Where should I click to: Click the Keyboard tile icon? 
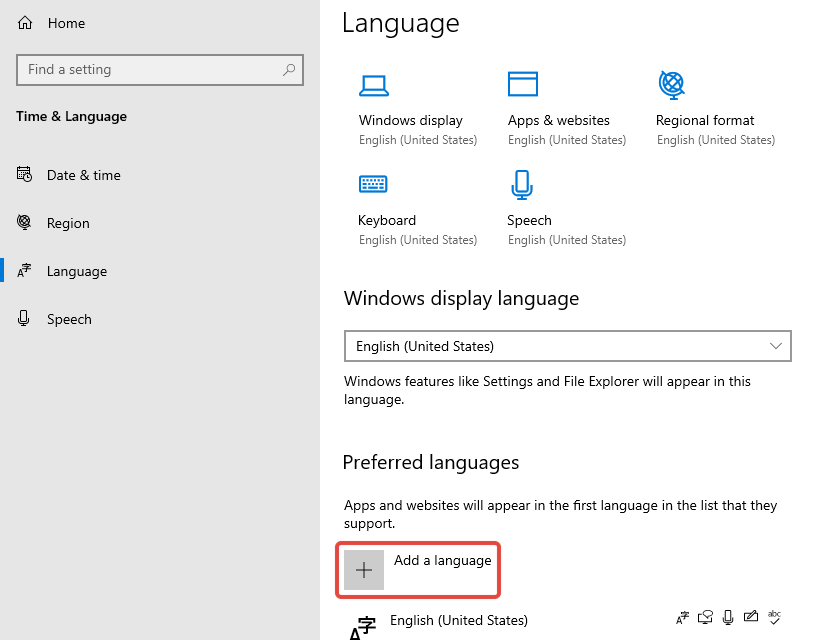(373, 184)
